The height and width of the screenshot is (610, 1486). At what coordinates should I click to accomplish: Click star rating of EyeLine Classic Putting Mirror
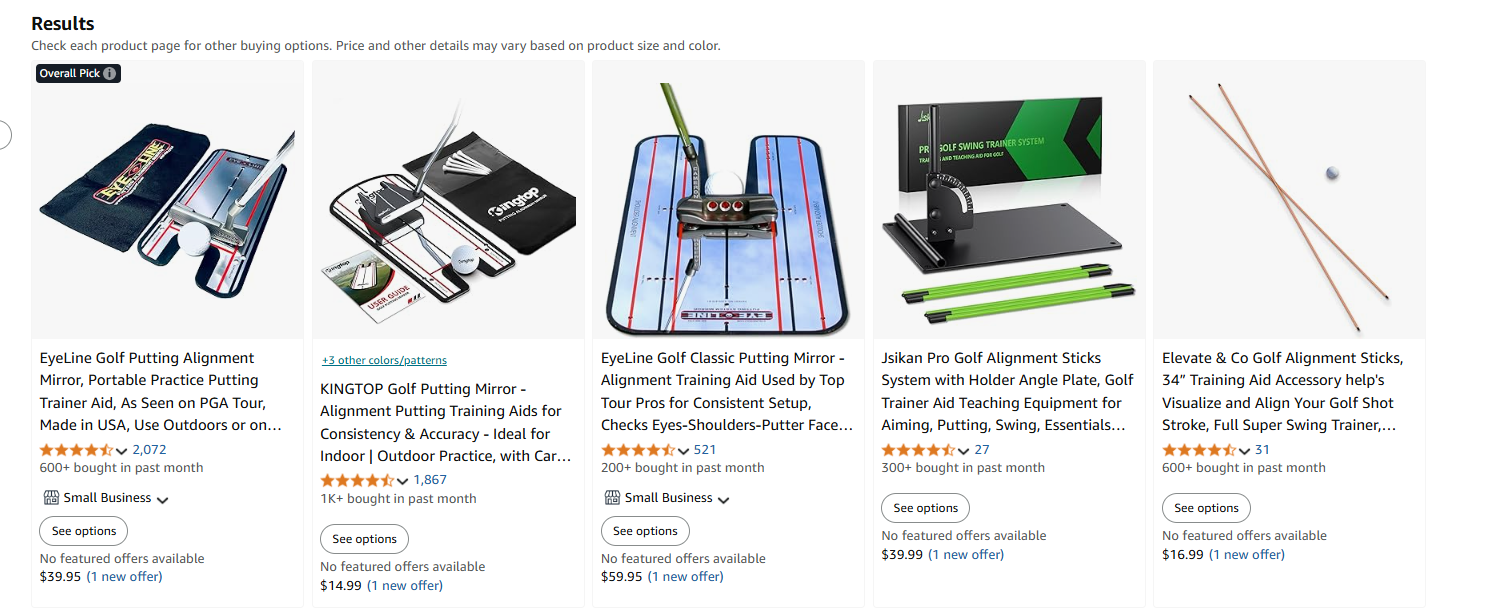[x=638, y=450]
